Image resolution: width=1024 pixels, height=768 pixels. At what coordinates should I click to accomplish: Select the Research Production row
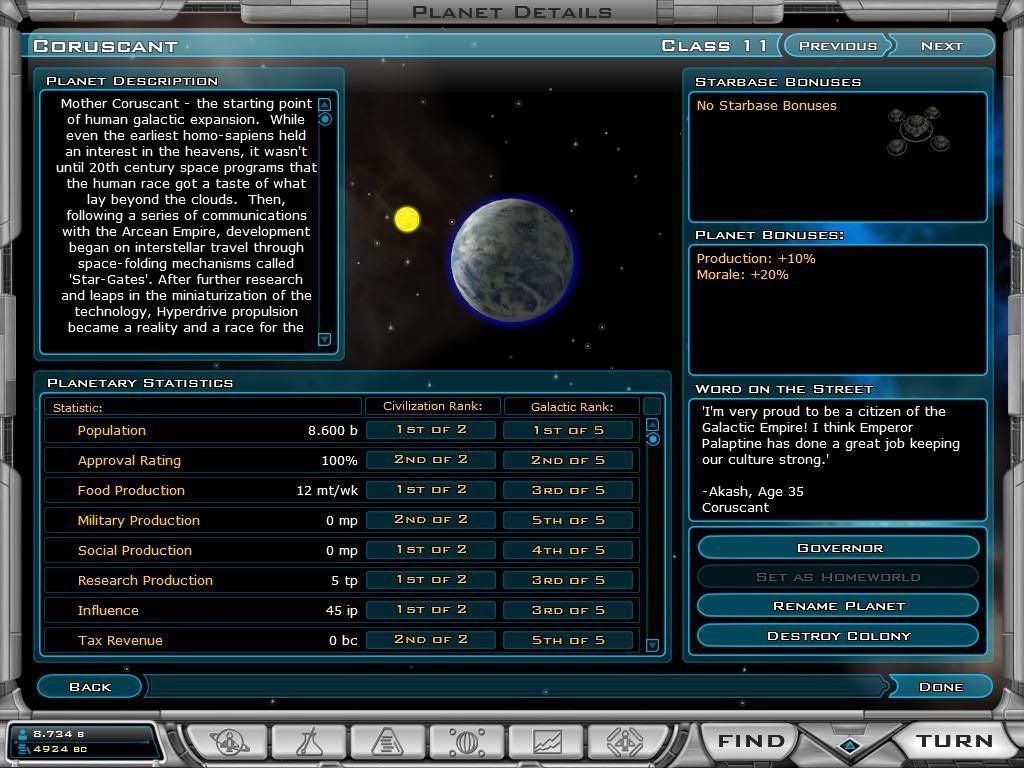tap(341, 581)
